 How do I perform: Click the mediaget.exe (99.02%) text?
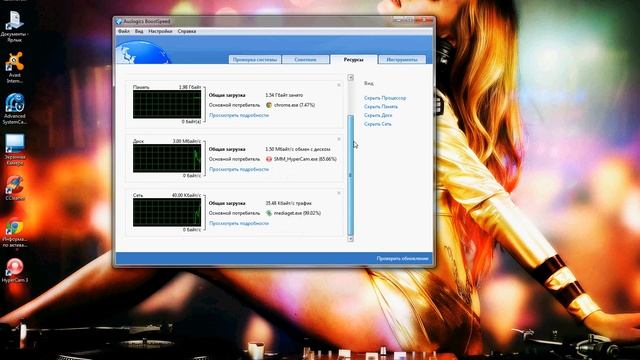[x=297, y=213]
